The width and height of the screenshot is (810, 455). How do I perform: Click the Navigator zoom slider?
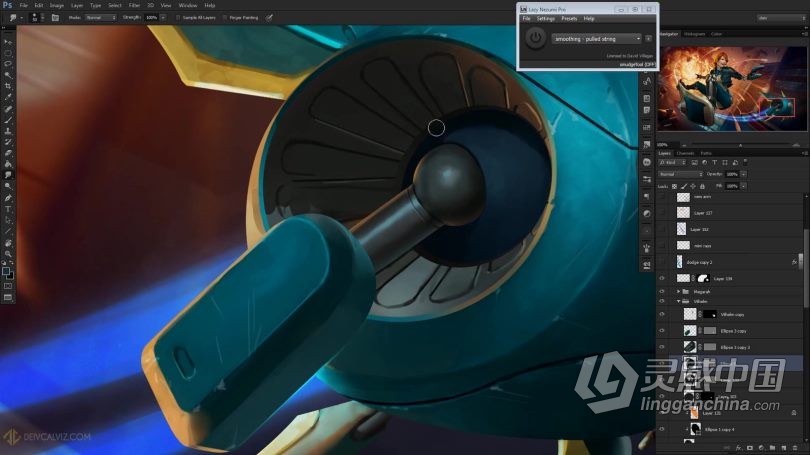740,145
